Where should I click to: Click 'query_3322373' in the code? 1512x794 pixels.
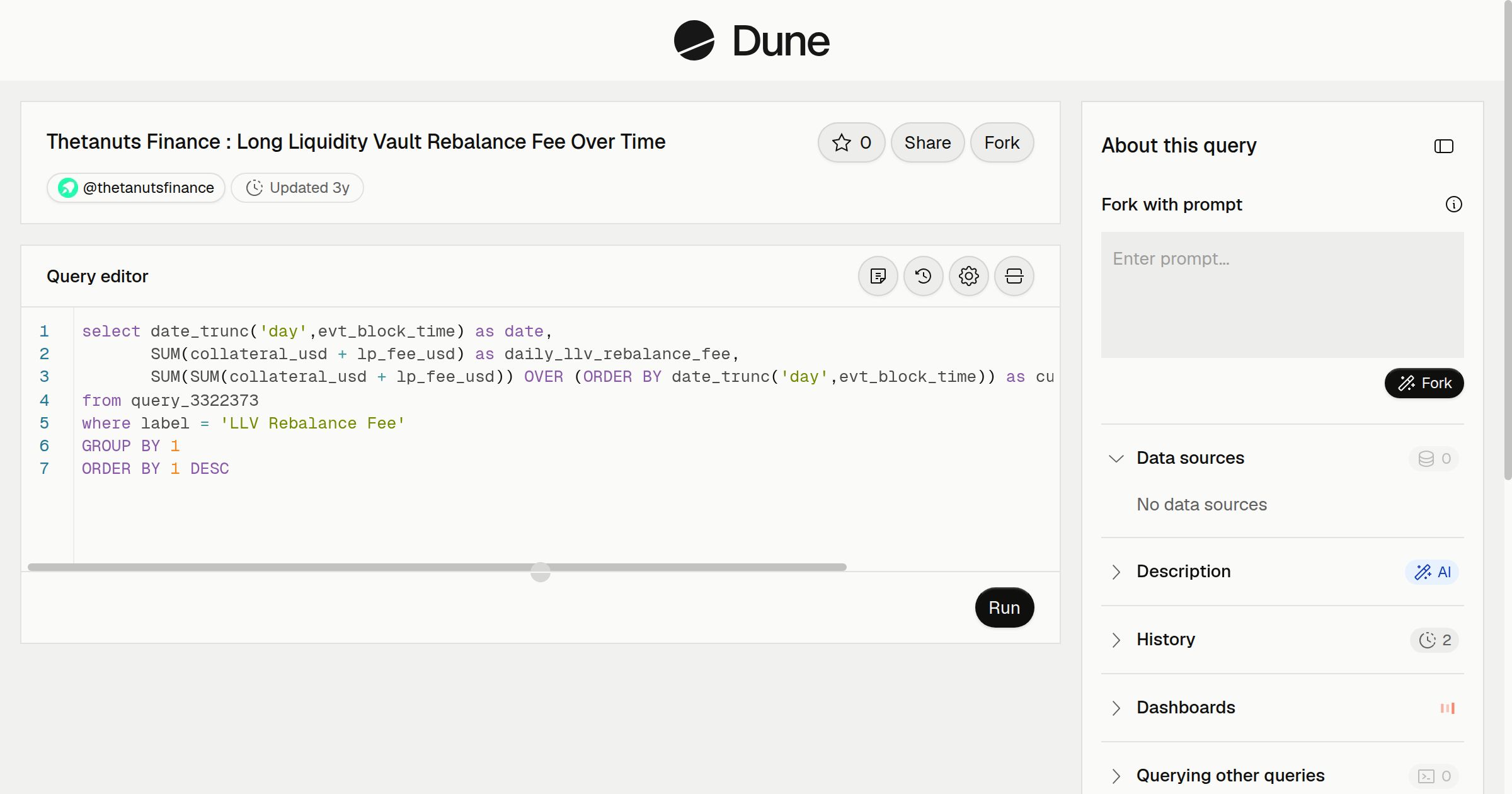(x=195, y=400)
